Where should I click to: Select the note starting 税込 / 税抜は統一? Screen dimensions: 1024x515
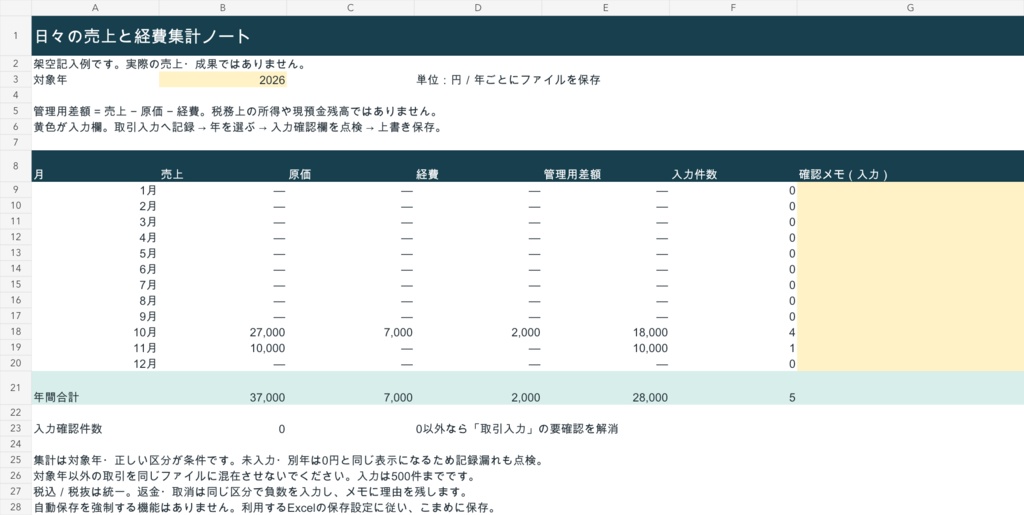click(250, 492)
